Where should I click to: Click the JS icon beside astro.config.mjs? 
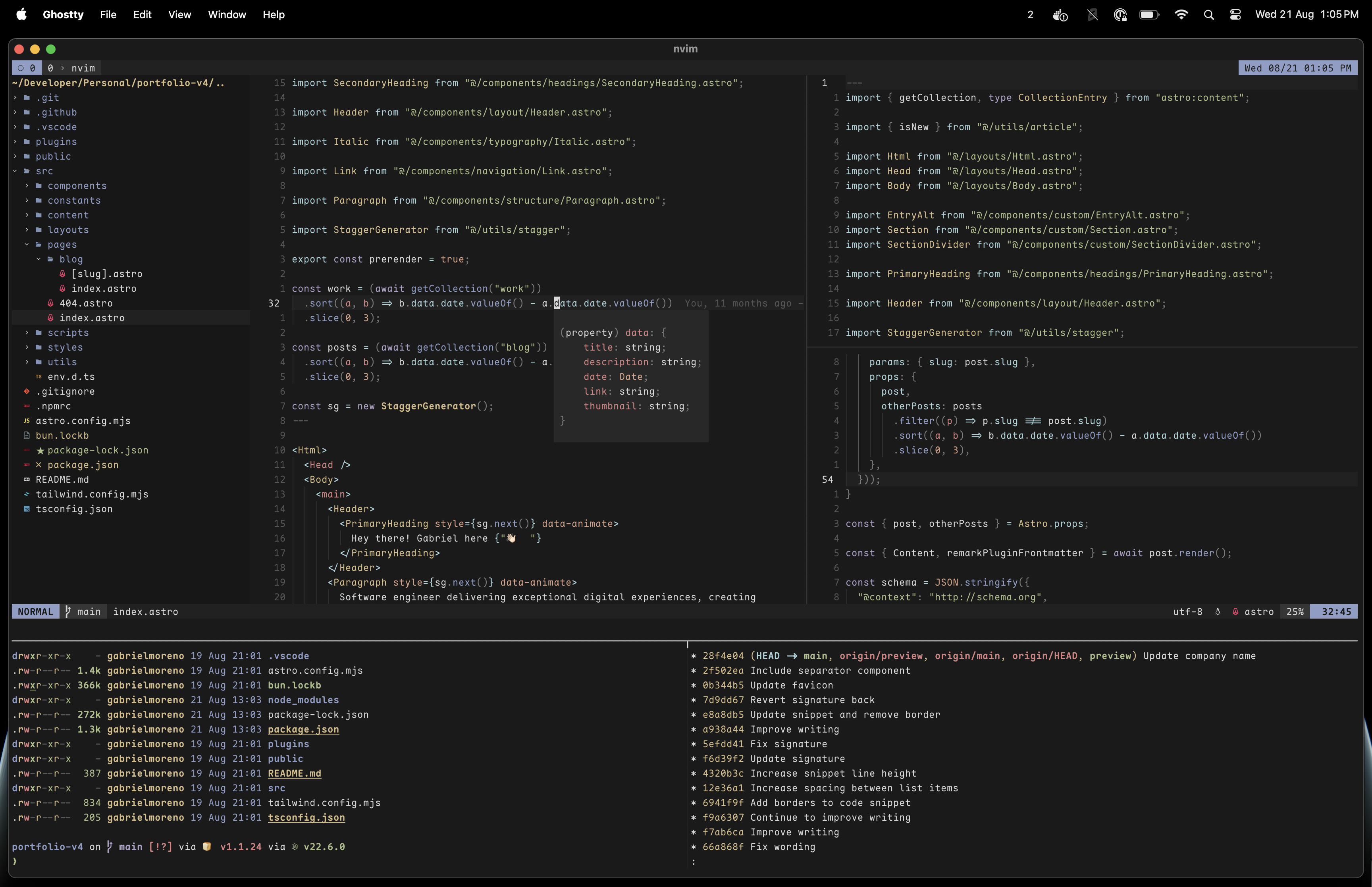click(x=27, y=420)
